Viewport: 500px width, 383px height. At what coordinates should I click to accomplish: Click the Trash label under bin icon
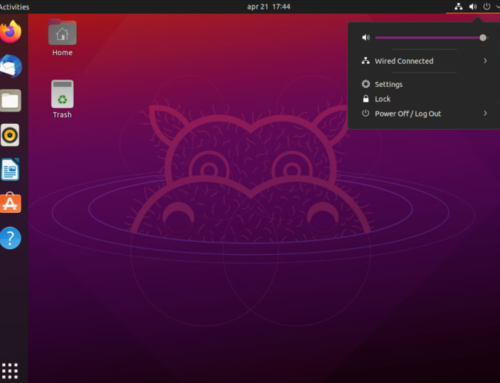(62, 115)
